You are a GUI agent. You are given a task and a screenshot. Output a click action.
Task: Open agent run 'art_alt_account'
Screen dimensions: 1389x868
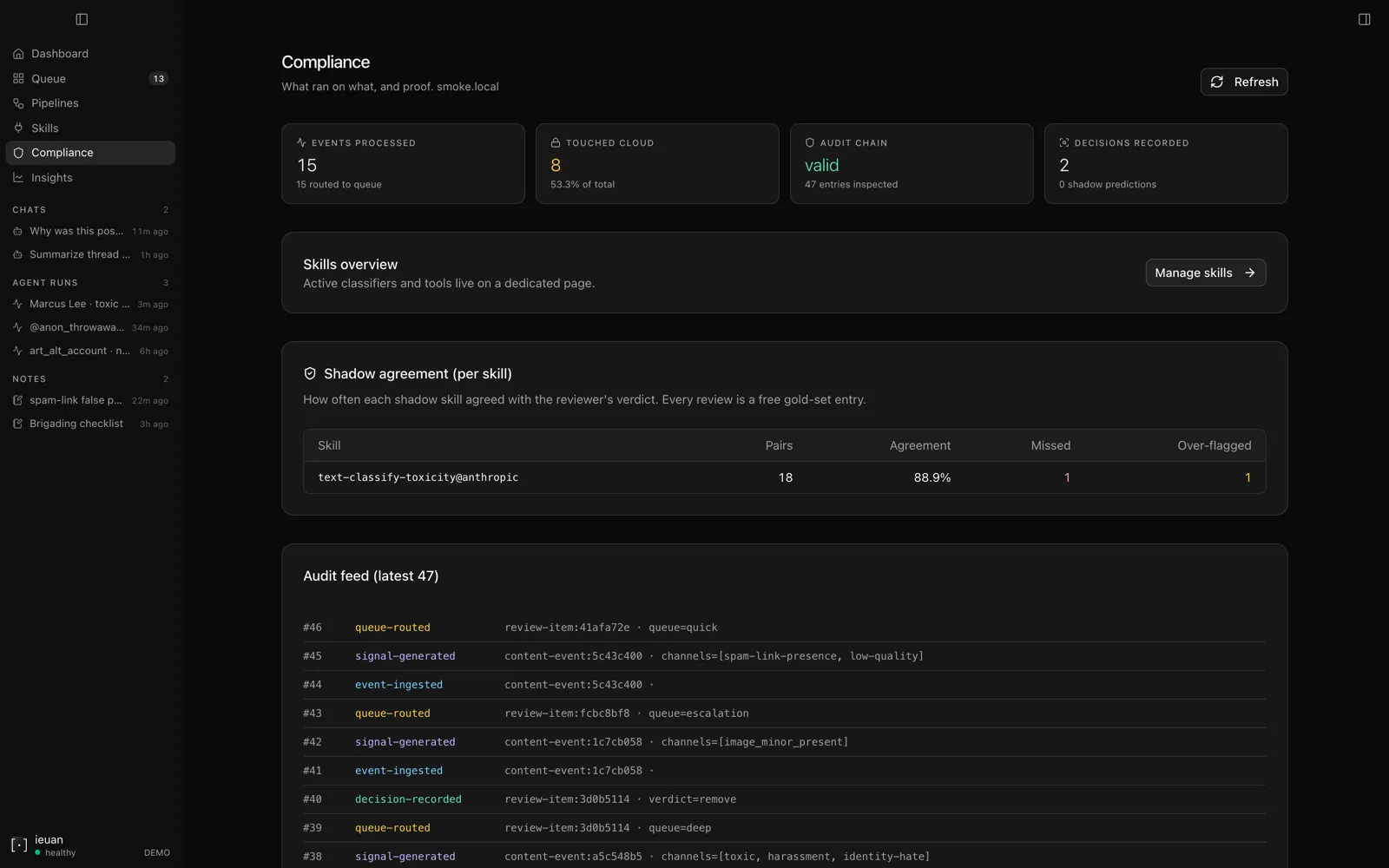(90, 352)
